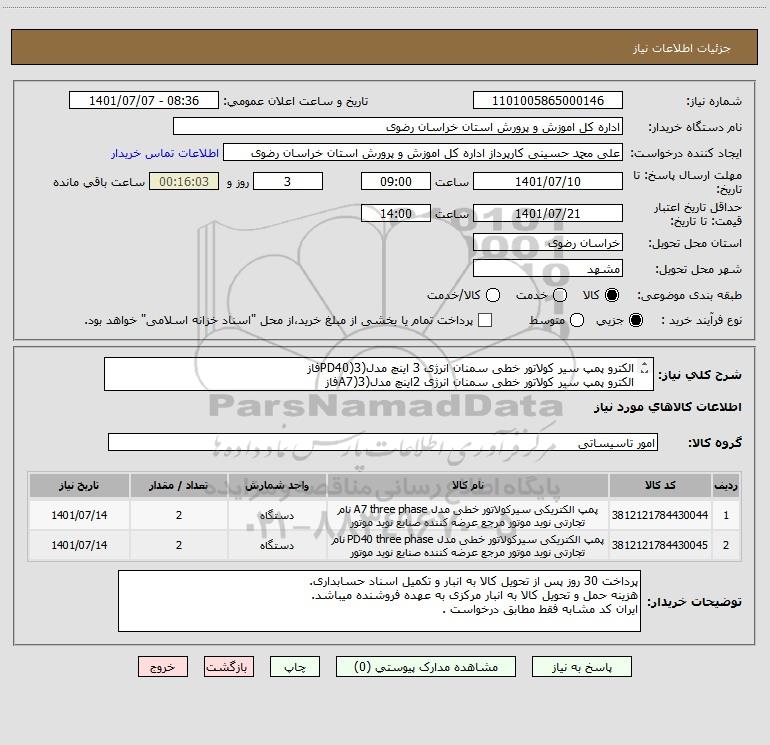770x745 pixels.
Task: Click the ایجاد کننده درخواست field
Action: pos(423,153)
